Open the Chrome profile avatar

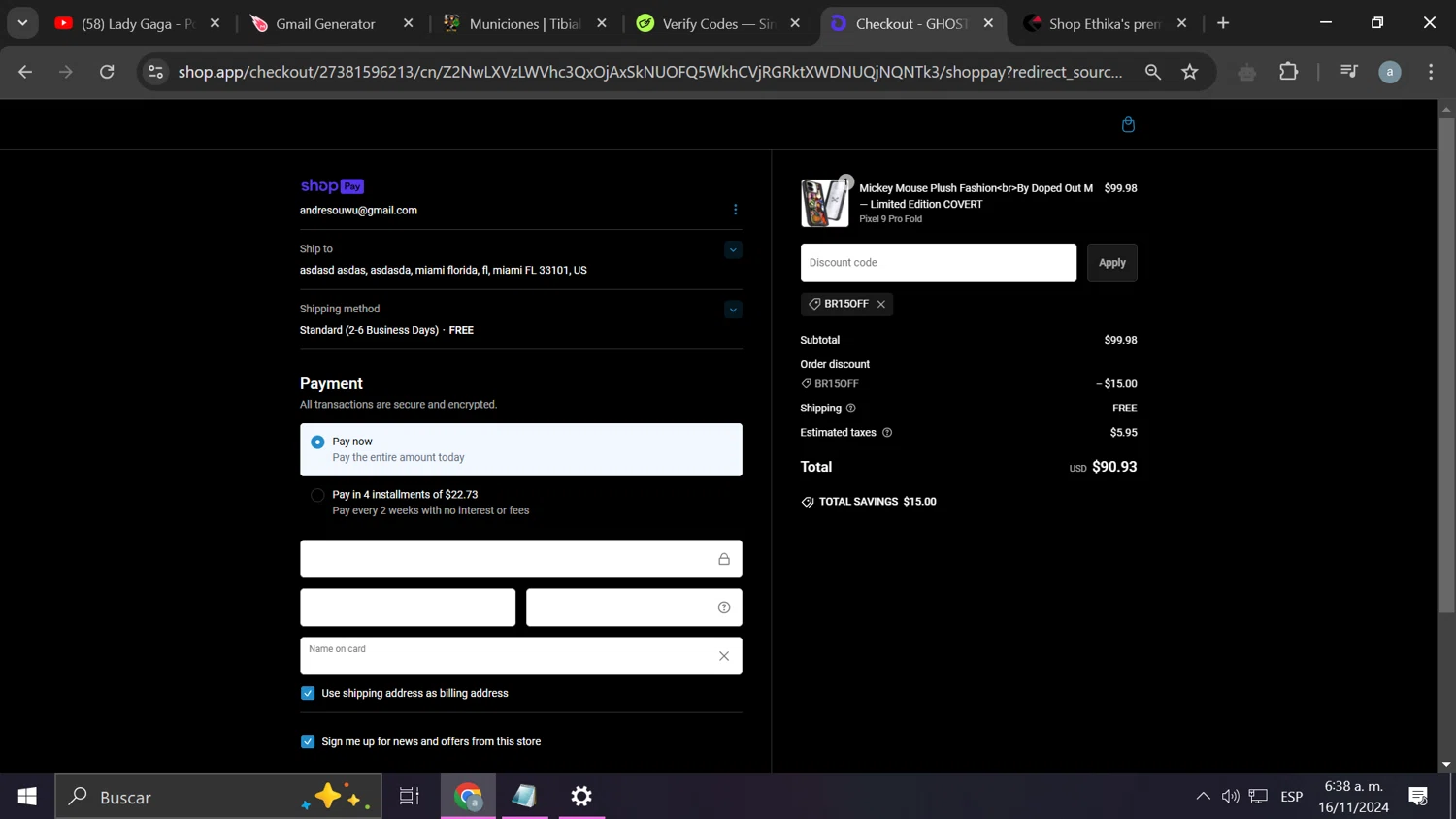(x=1390, y=72)
